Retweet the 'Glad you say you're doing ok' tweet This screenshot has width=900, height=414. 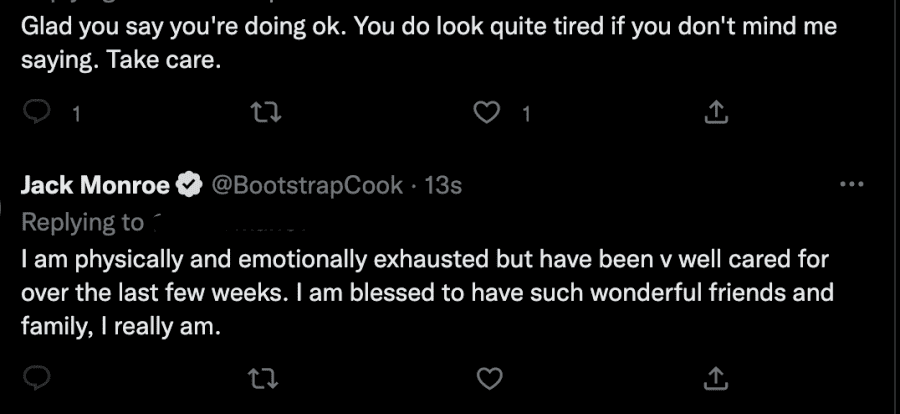coord(267,113)
